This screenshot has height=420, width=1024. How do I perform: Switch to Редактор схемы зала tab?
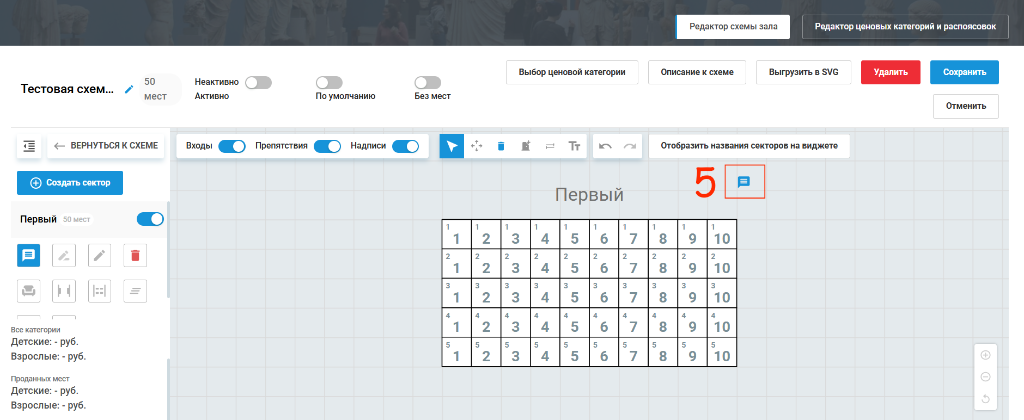tap(733, 27)
